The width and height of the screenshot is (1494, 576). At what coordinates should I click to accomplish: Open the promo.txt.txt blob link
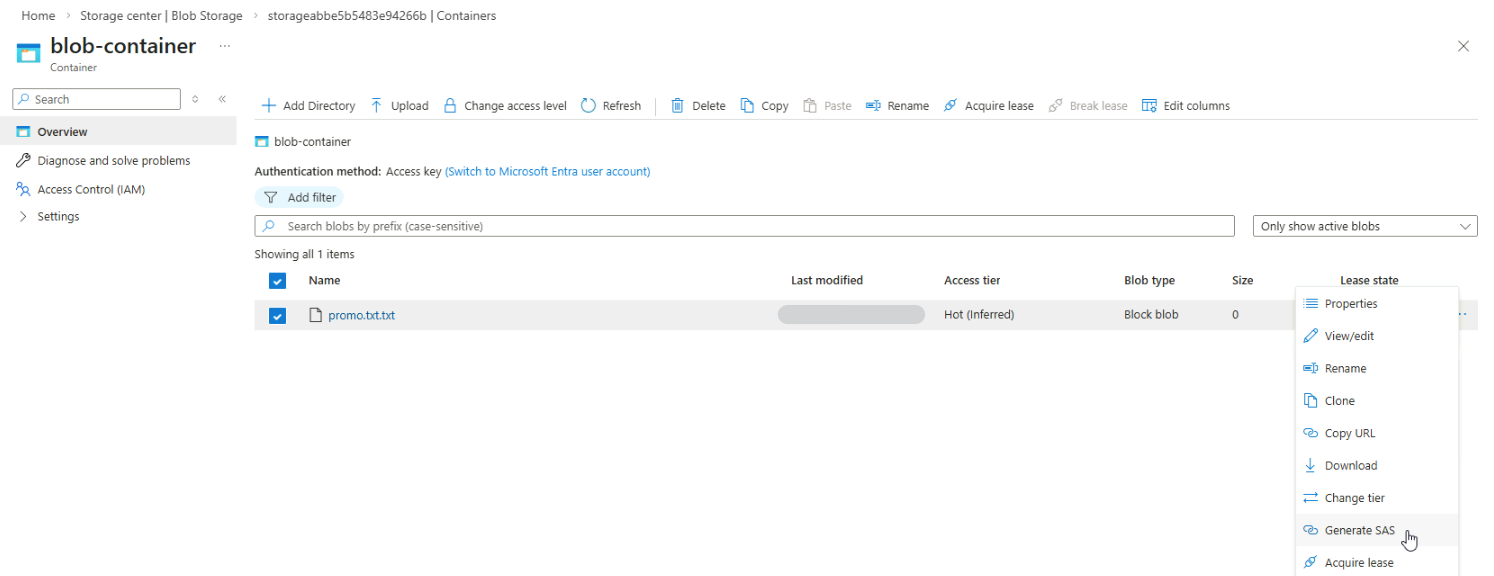361,316
